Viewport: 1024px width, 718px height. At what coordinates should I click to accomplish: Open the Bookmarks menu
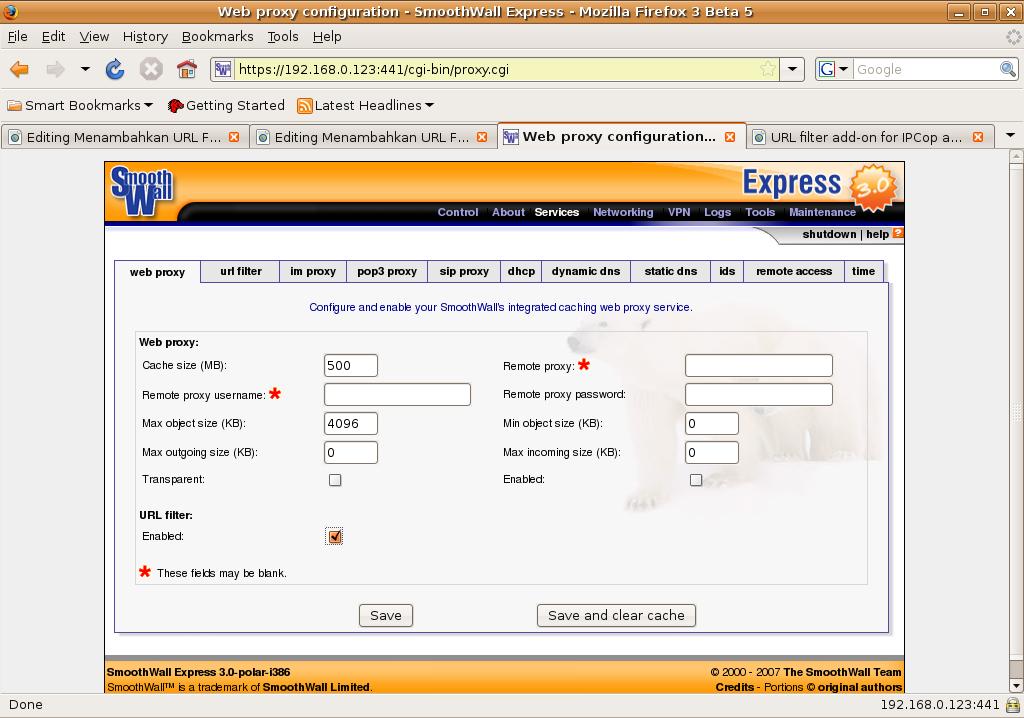pyautogui.click(x=217, y=37)
